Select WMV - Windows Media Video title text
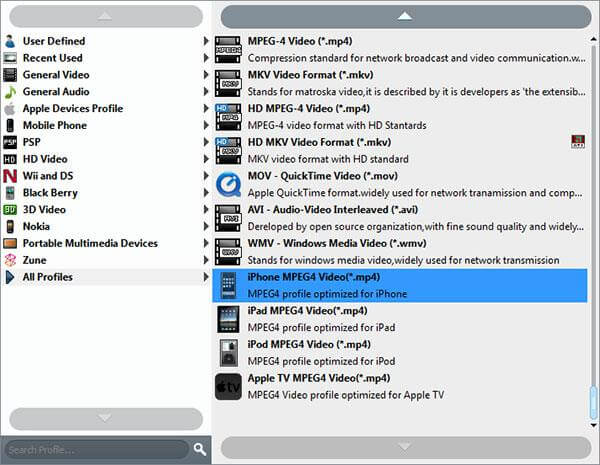Screen dimensions: 600x465 pyautogui.click(x=337, y=243)
